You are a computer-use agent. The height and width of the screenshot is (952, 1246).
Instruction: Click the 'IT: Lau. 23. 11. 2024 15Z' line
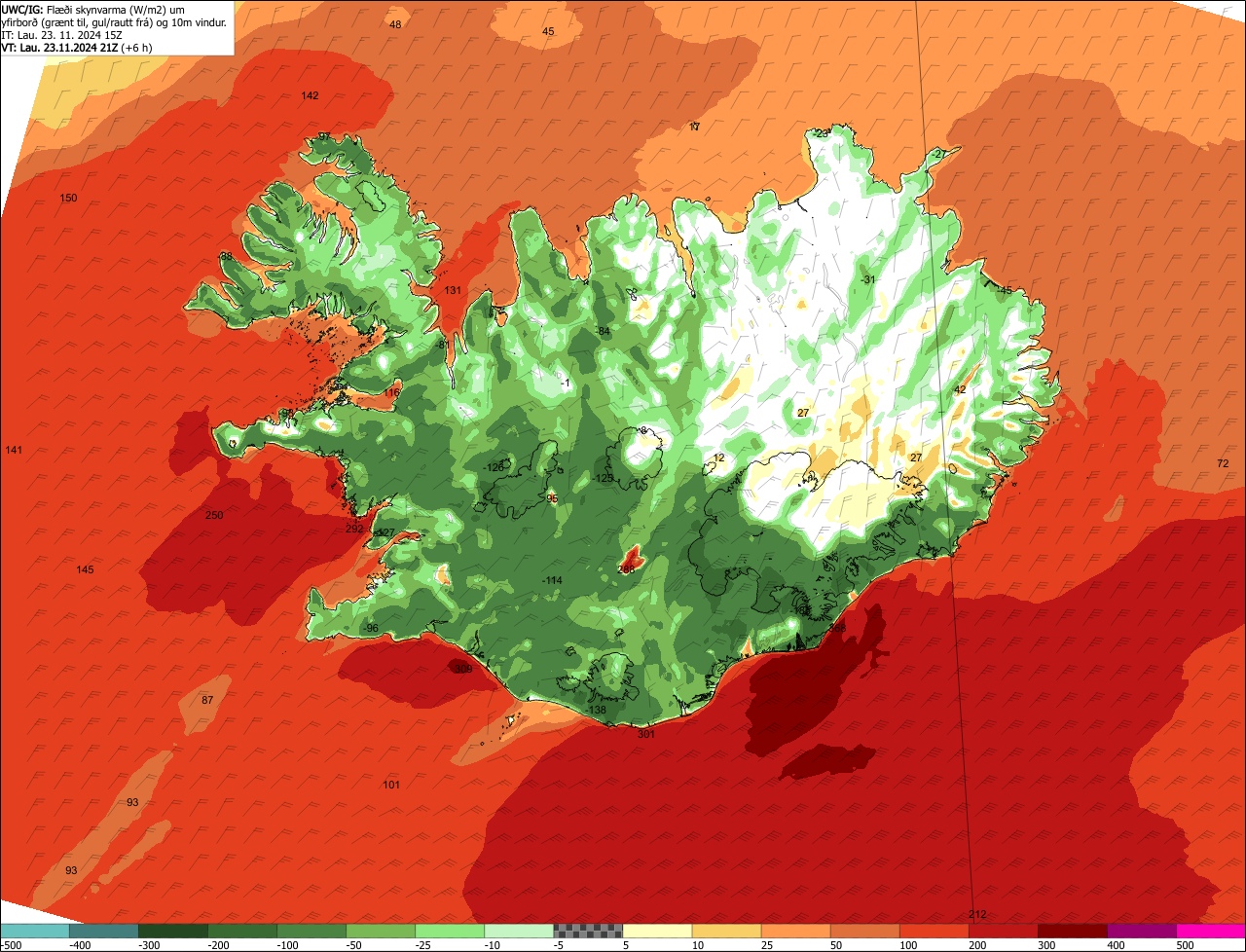pyautogui.click(x=61, y=35)
